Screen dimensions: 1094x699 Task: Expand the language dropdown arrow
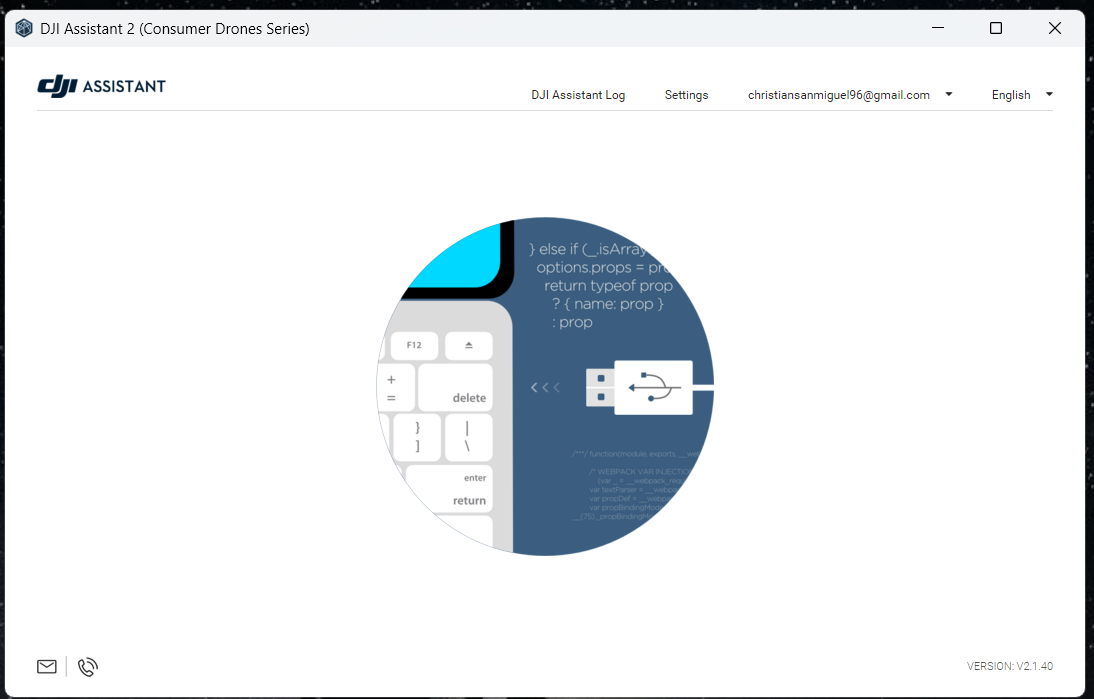[x=1049, y=94]
